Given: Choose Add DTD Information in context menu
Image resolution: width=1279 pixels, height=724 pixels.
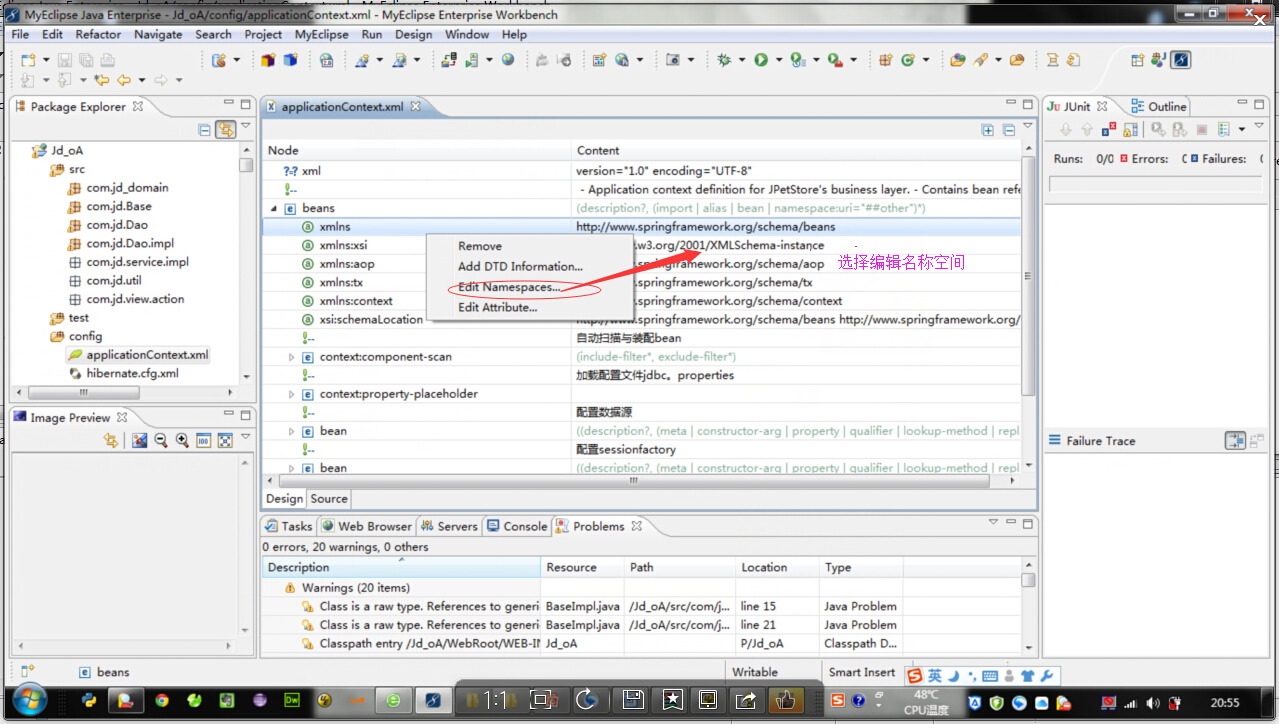Looking at the screenshot, I should (x=520, y=266).
